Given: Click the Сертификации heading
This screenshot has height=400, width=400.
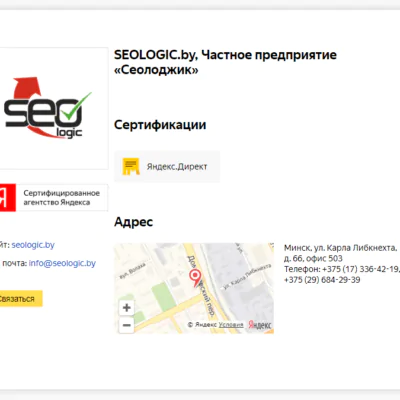Looking at the screenshot, I should 160,125.
